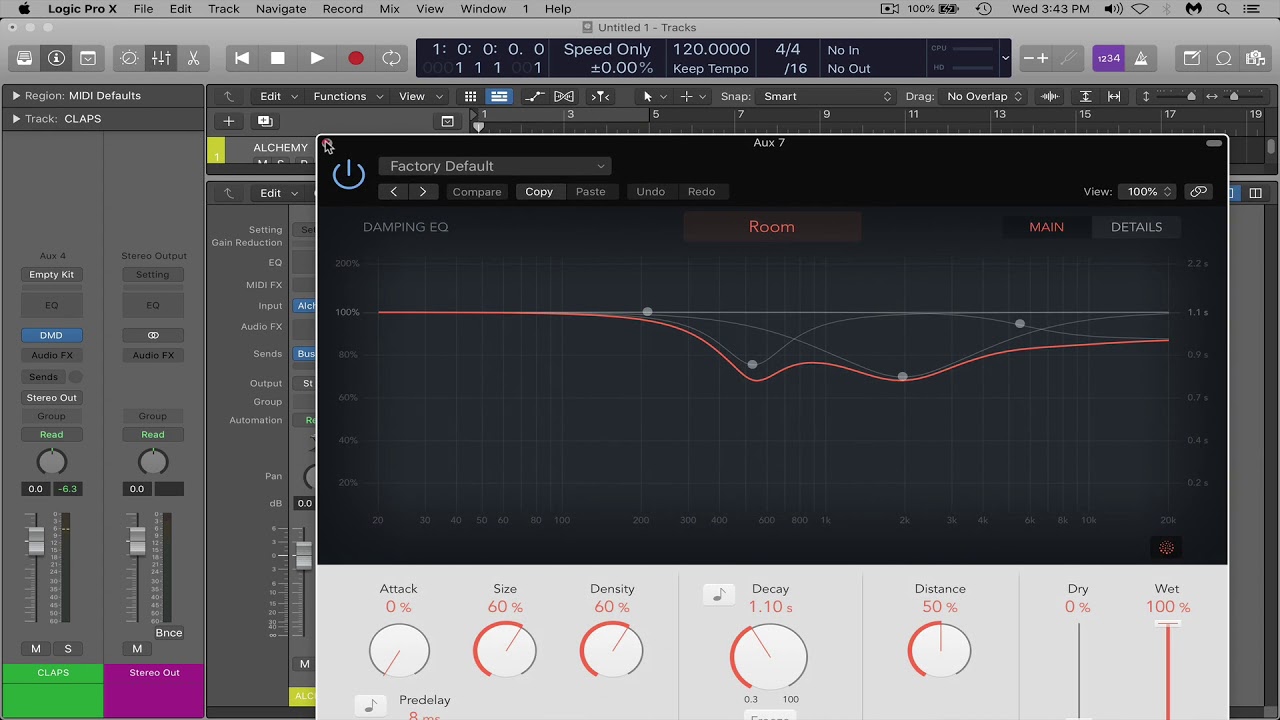Click the Waveform zoom icon
This screenshot has width=1280, height=720.
pos(1050,96)
